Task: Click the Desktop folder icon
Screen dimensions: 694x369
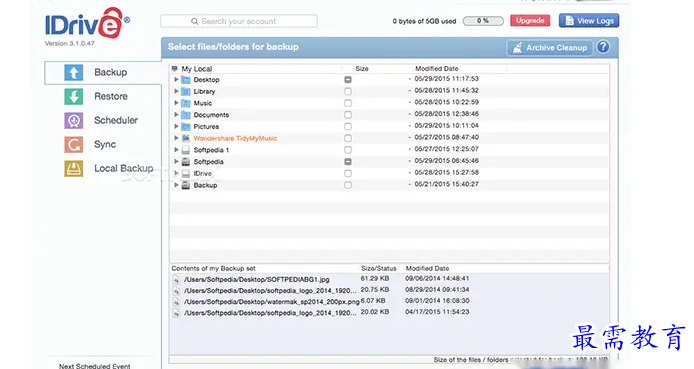Action: point(186,80)
